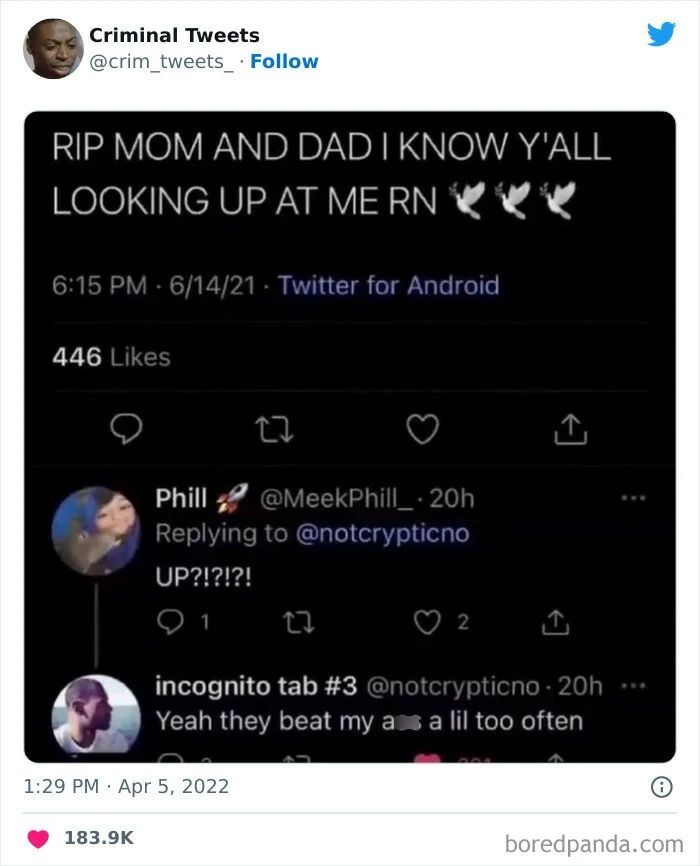
Task: Follow the crim_tweets_ account
Action: click(284, 61)
